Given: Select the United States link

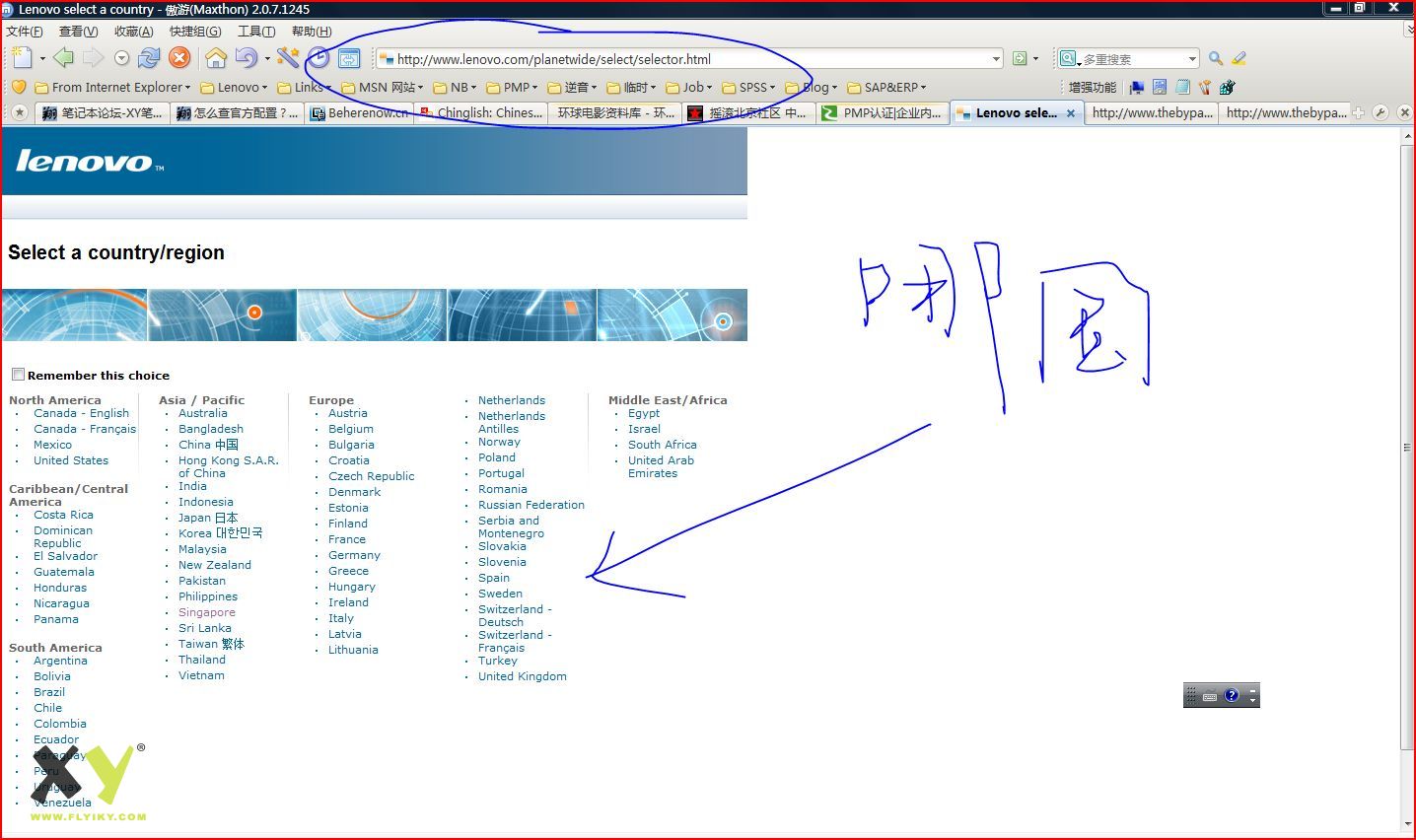Looking at the screenshot, I should click(71, 460).
